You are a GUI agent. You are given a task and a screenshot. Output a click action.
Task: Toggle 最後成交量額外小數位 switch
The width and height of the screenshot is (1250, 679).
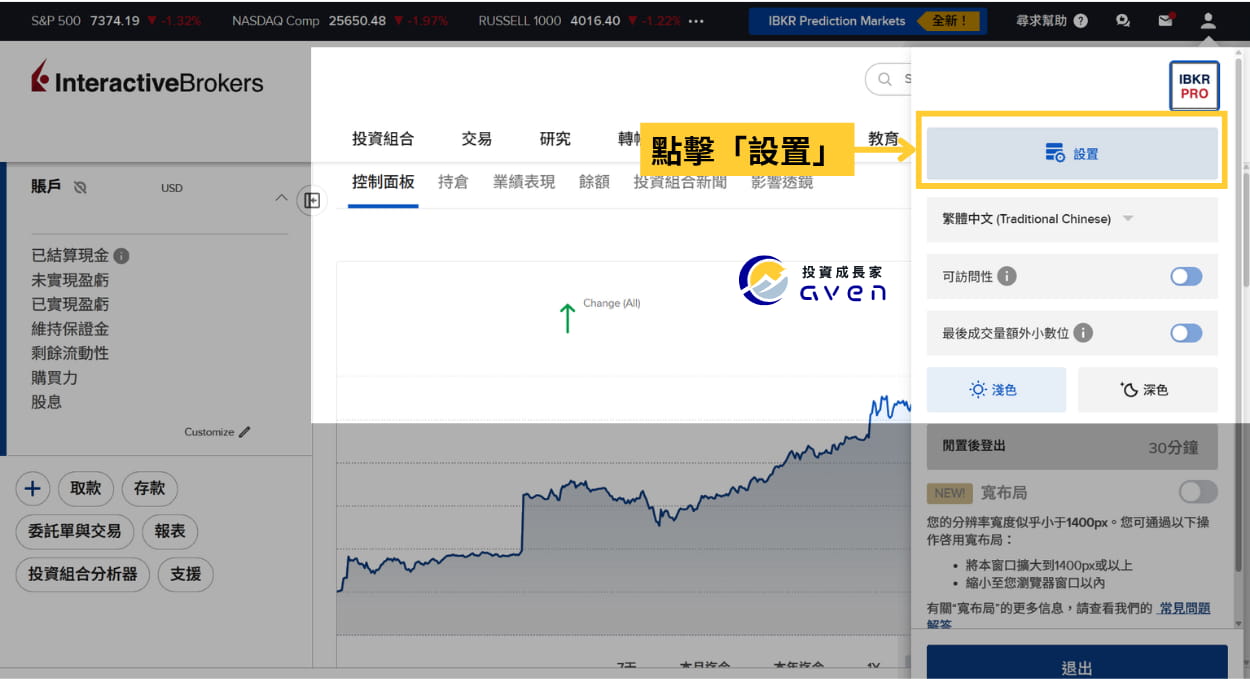click(1186, 333)
